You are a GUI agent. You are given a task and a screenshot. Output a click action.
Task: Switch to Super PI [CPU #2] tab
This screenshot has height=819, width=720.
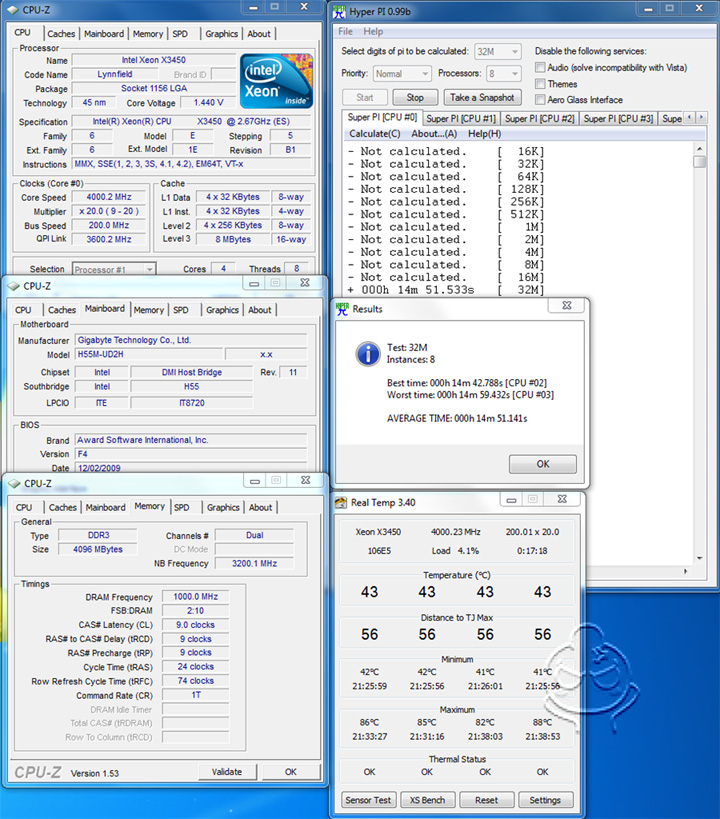coord(540,119)
